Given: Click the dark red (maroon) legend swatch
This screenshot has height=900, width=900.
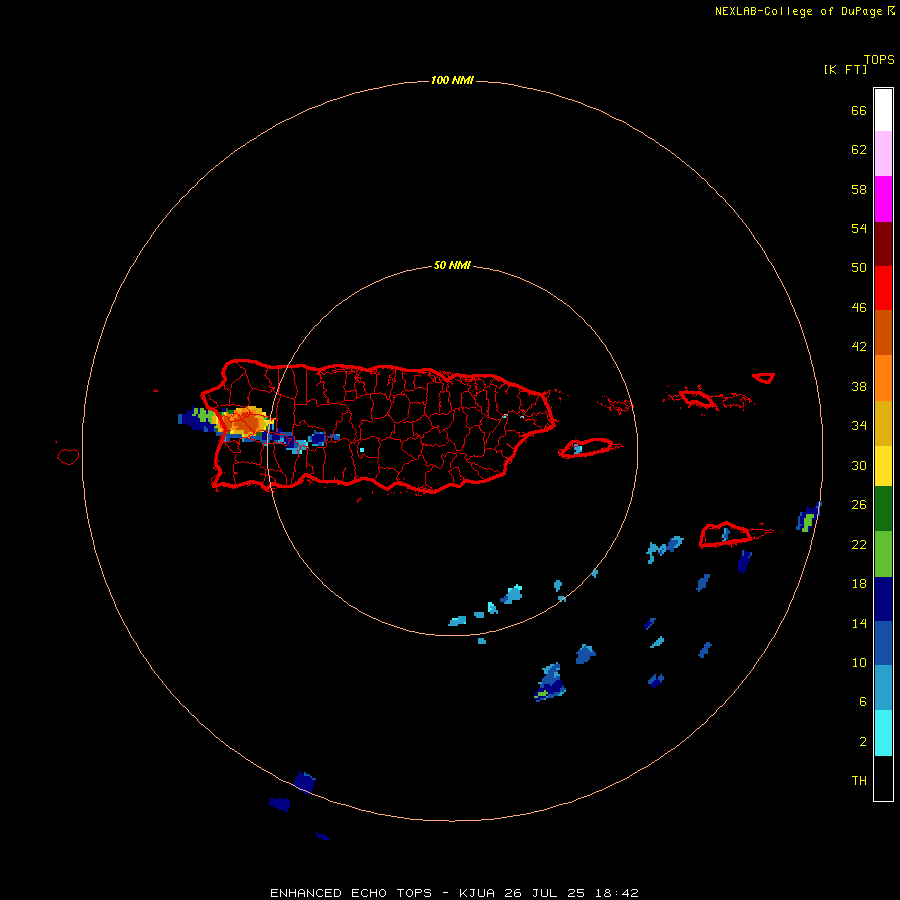Looking at the screenshot, I should tap(883, 243).
